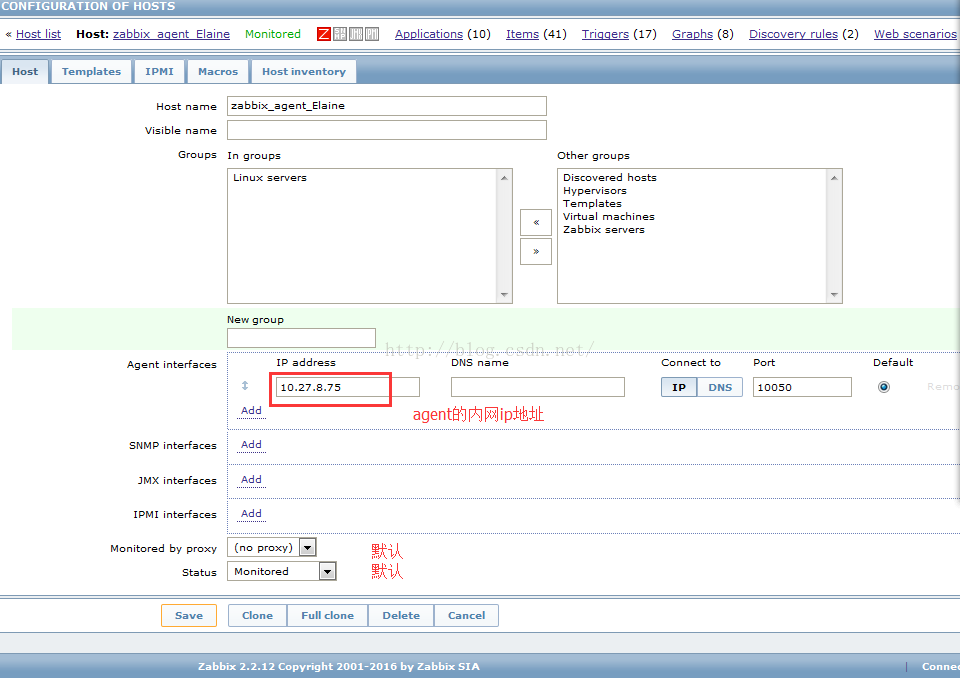The width and height of the screenshot is (960, 678).
Task: Add an IPMI interface
Action: pyautogui.click(x=251, y=514)
